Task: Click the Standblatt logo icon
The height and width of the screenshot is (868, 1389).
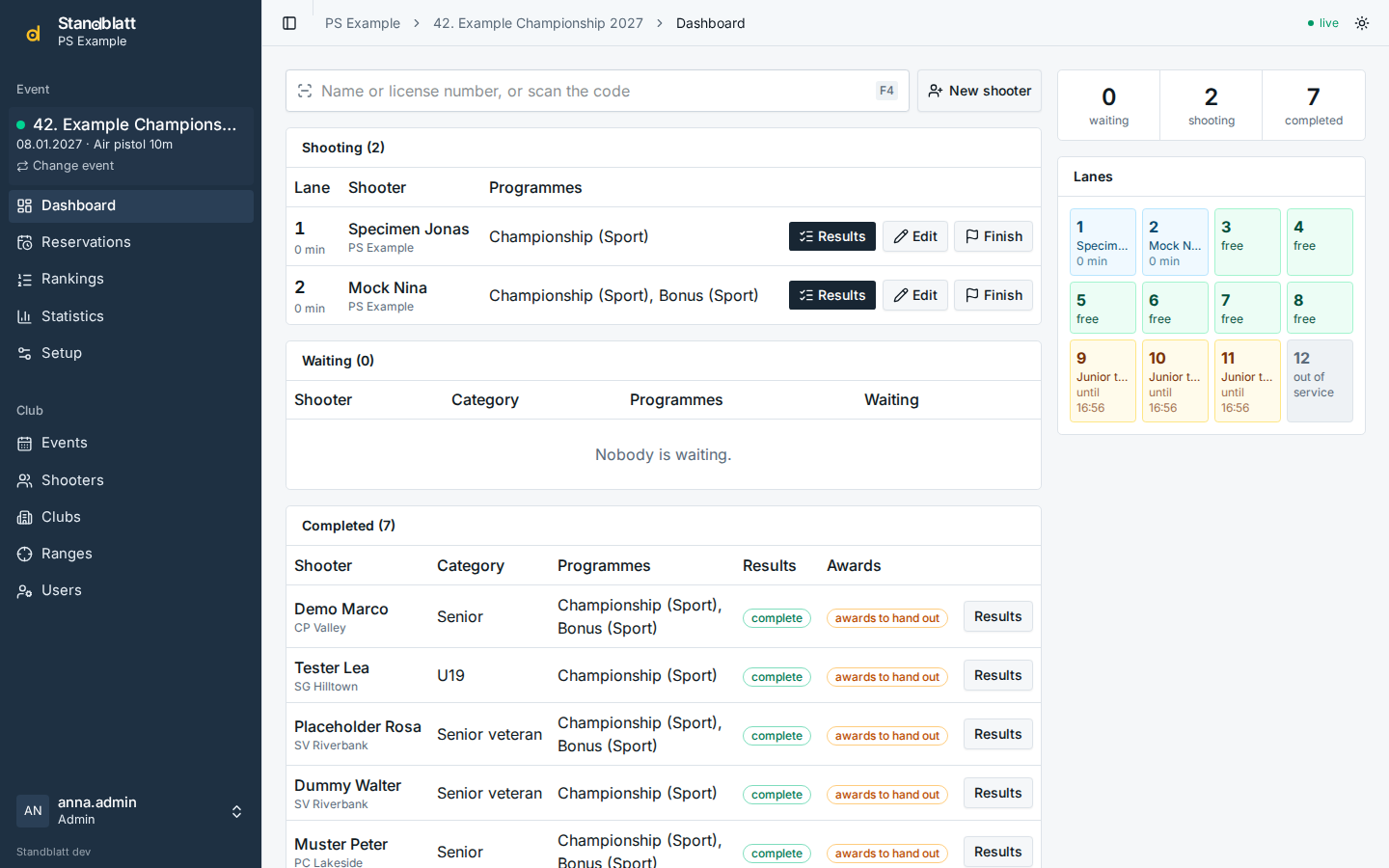Action: click(x=33, y=33)
